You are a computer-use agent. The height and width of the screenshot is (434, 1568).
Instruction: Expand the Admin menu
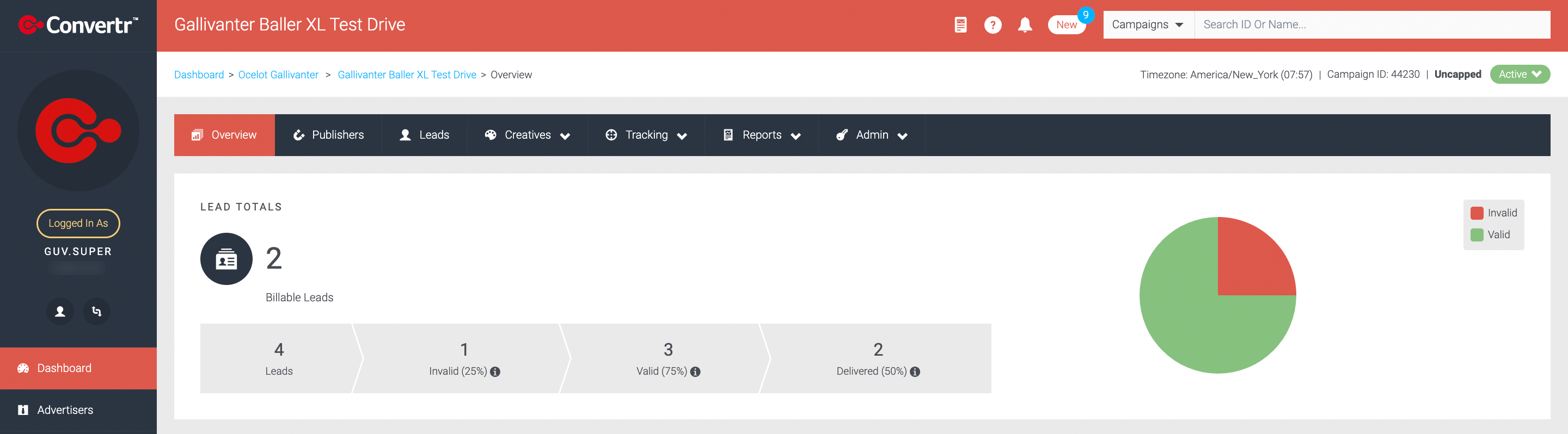click(872, 135)
